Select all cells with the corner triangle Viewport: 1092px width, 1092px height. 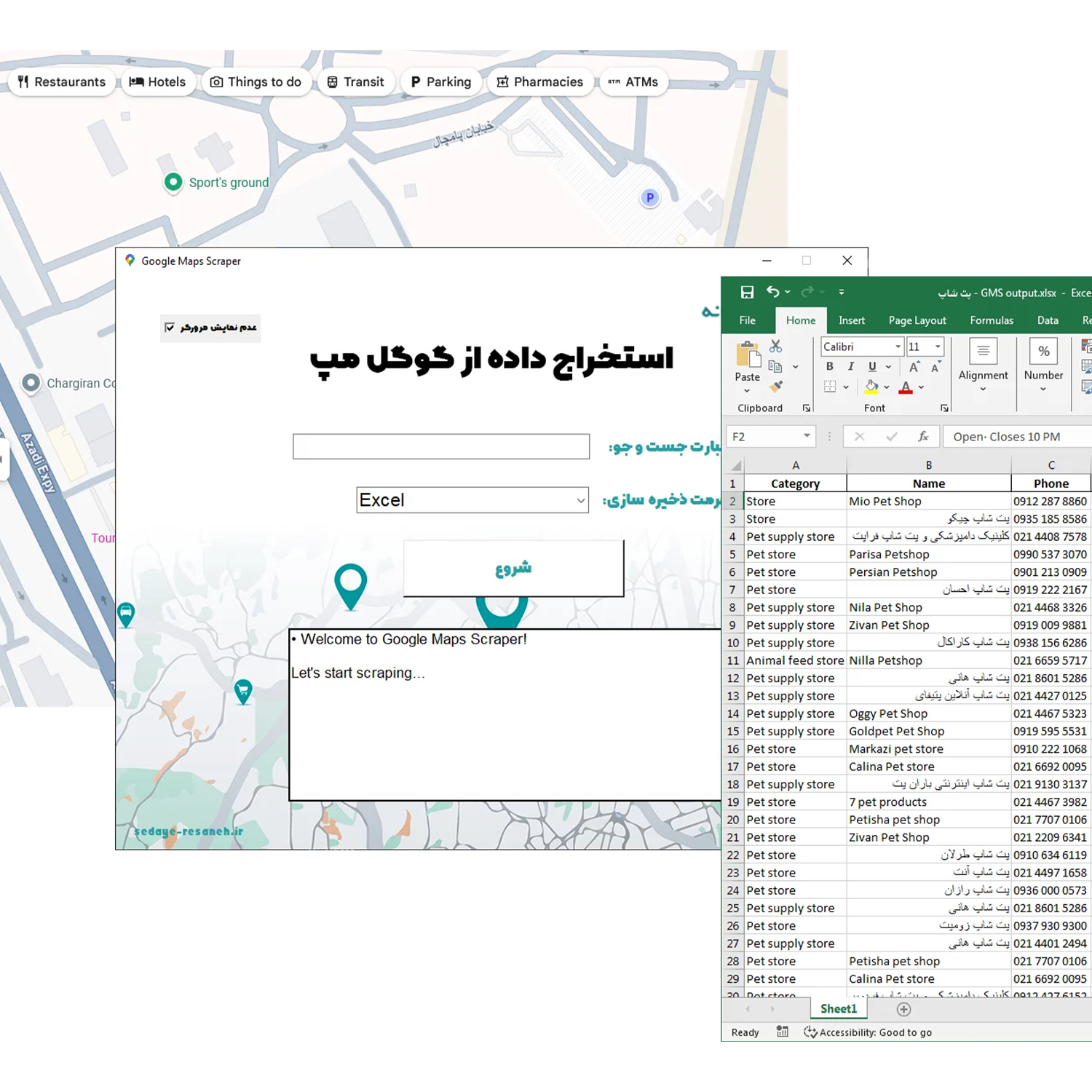tap(735, 465)
